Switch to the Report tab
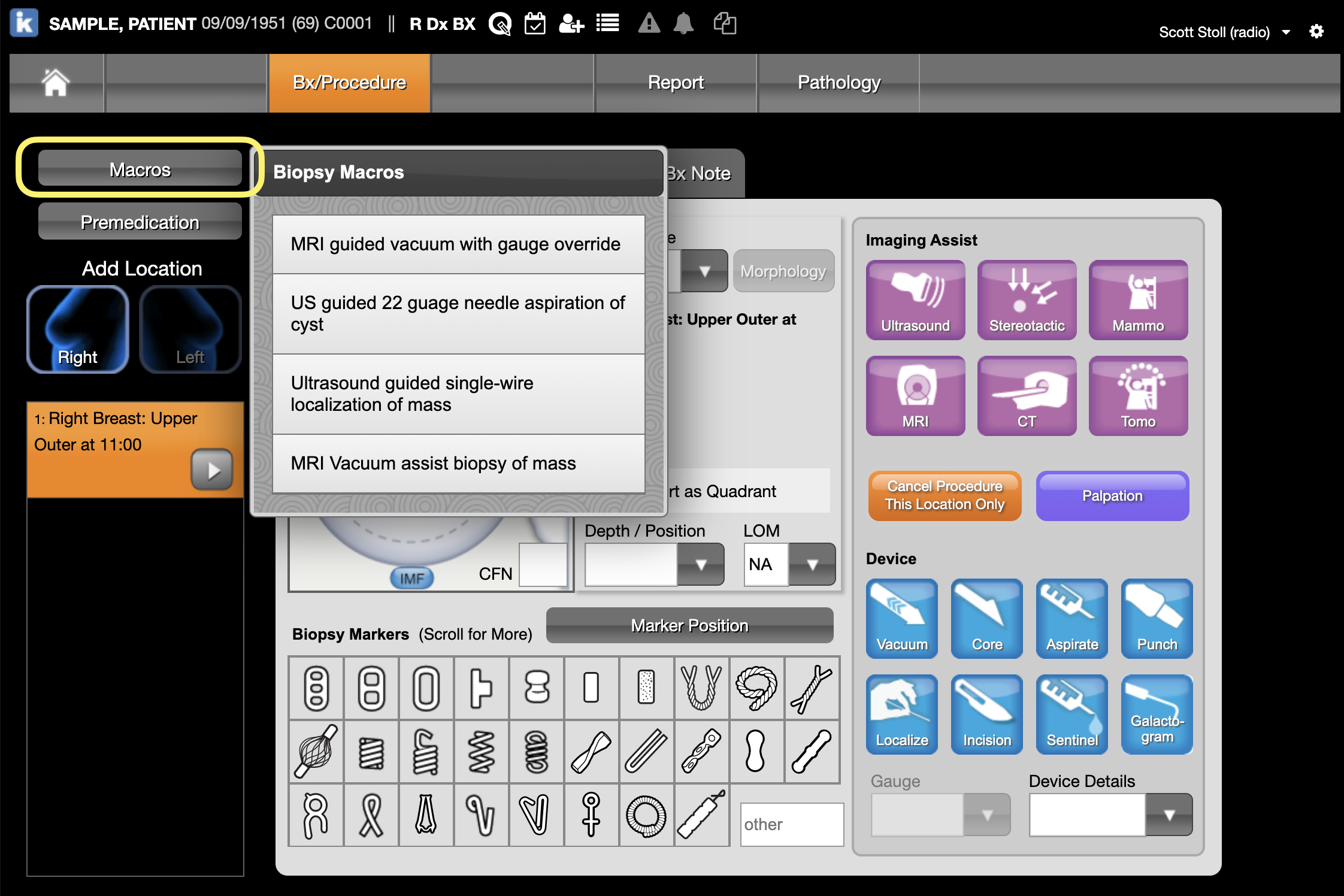Image resolution: width=1344 pixels, height=896 pixels. point(676,83)
